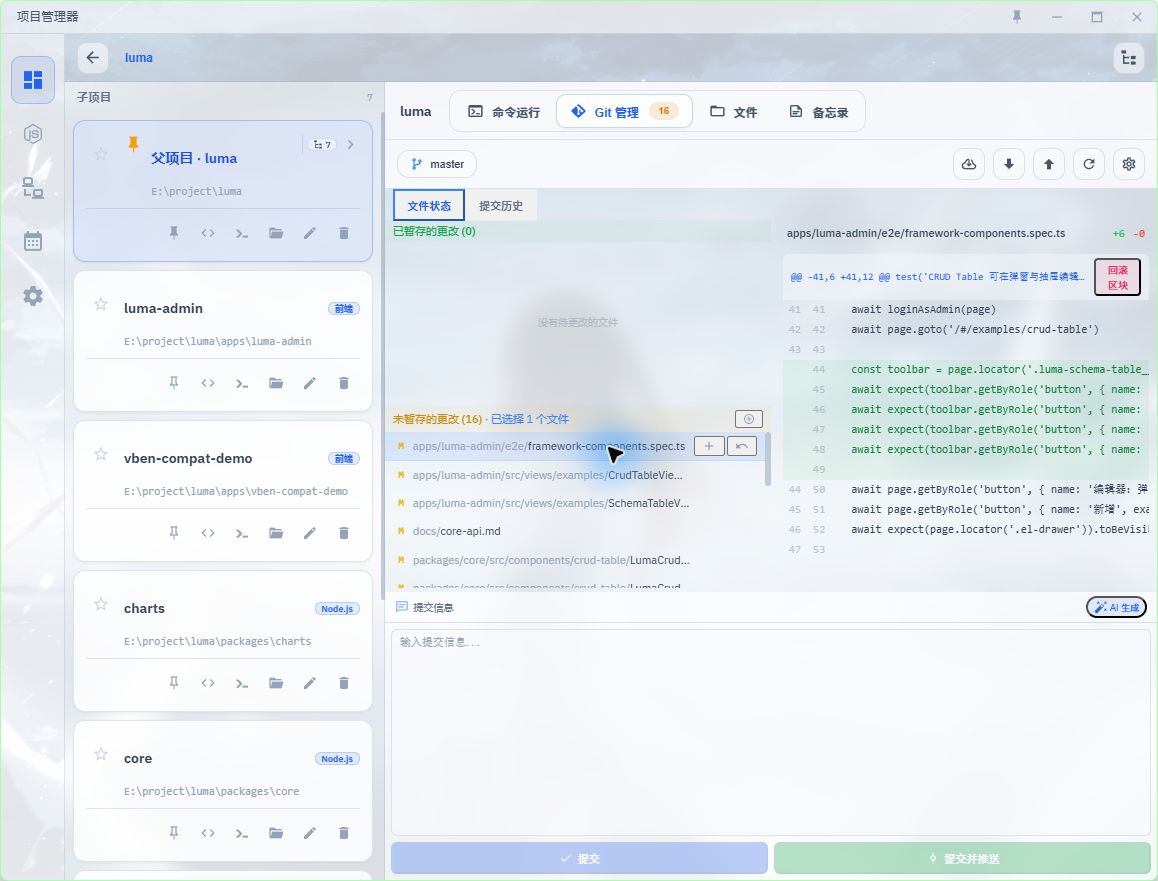Go back using the arrow button
The height and width of the screenshot is (881, 1158).
tap(92, 58)
